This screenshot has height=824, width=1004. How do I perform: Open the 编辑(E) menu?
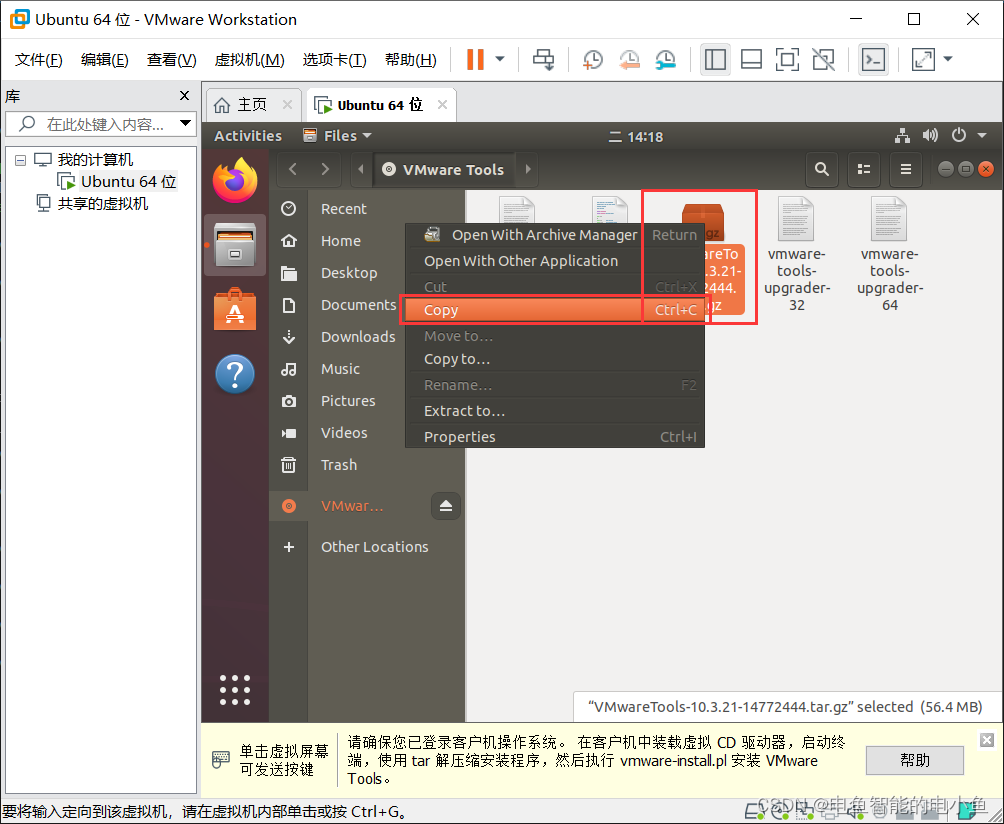104,60
